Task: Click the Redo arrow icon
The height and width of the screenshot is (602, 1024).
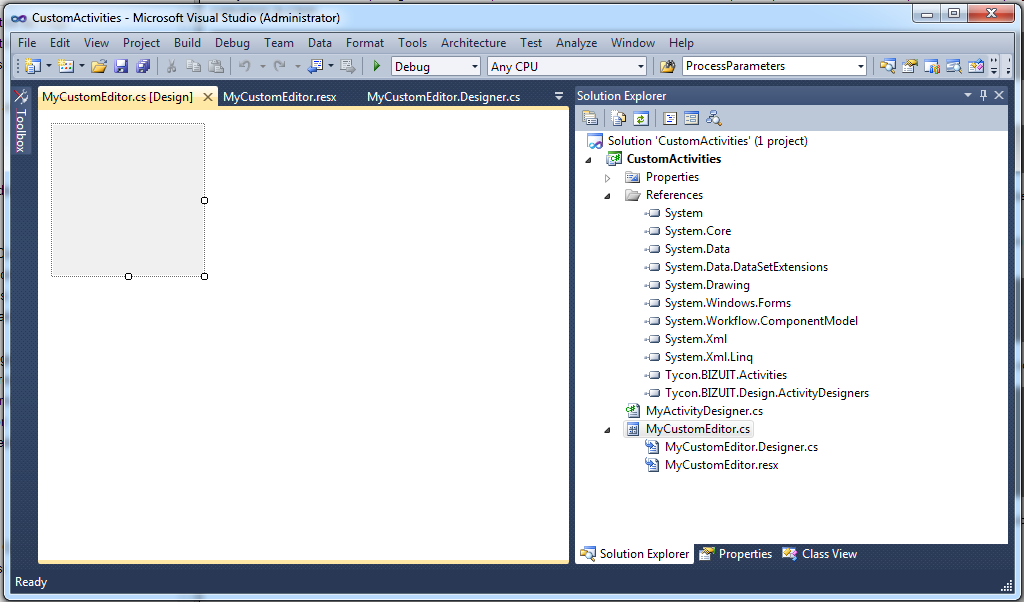Action: (x=280, y=66)
